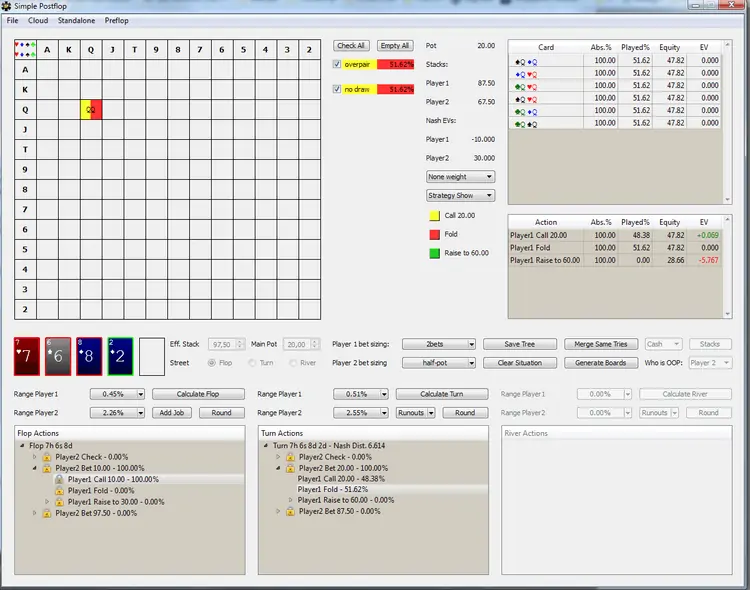The width and height of the screenshot is (750, 590).
Task: Open turn Range Player1 0.51% dropdown
Action: click(361, 394)
